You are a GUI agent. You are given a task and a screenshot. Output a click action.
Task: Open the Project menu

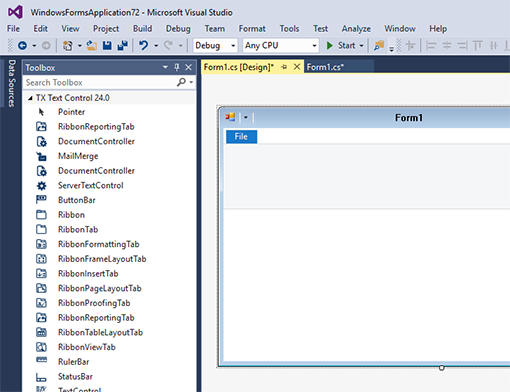106,29
